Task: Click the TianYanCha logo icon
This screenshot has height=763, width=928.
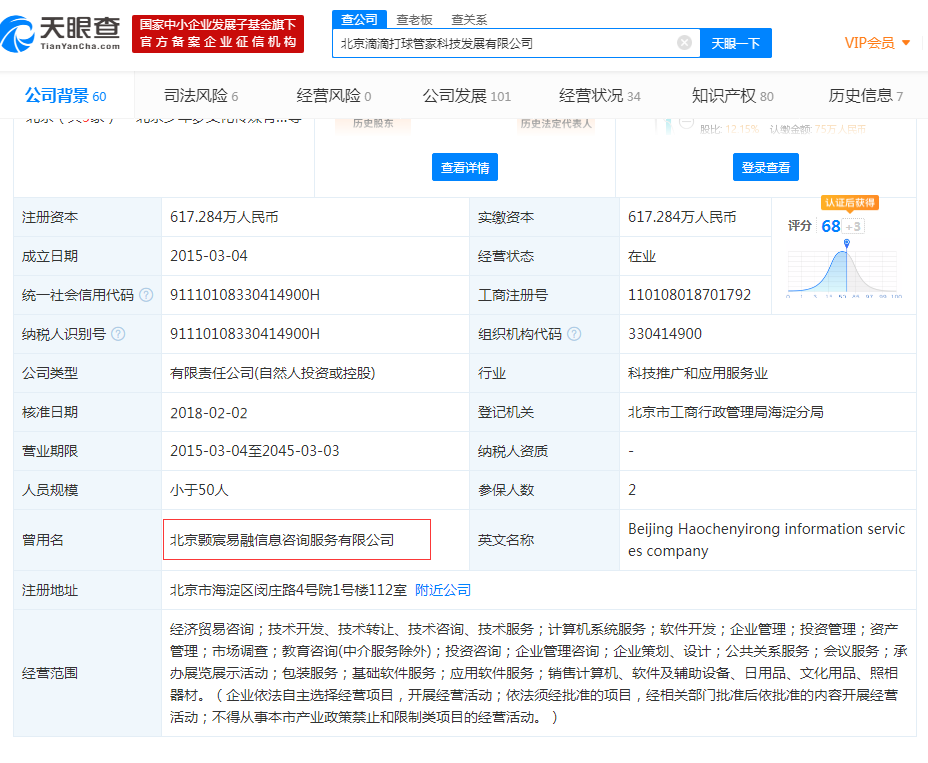Action: coord(20,32)
